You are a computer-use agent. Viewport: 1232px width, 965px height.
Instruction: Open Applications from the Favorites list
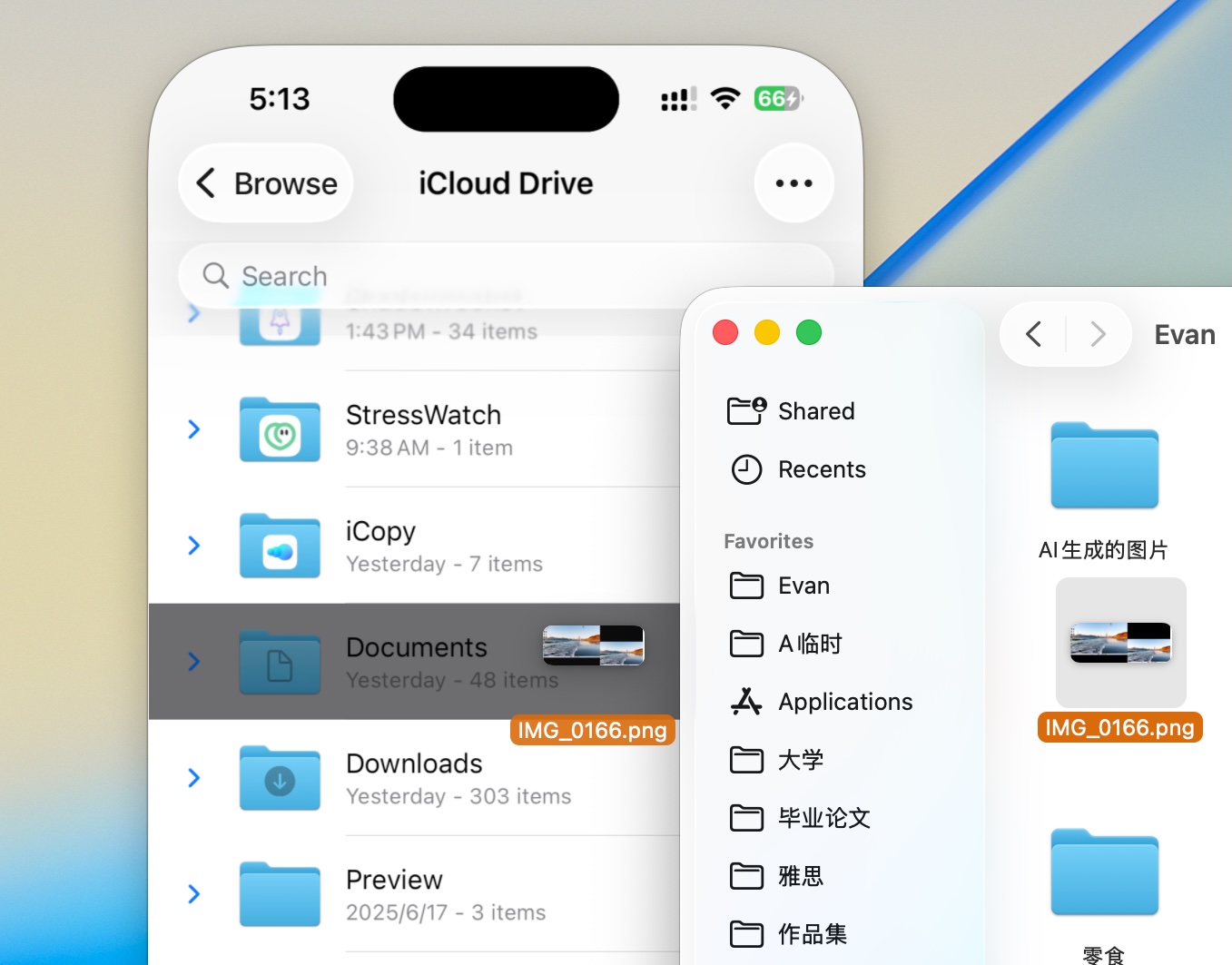coord(846,702)
